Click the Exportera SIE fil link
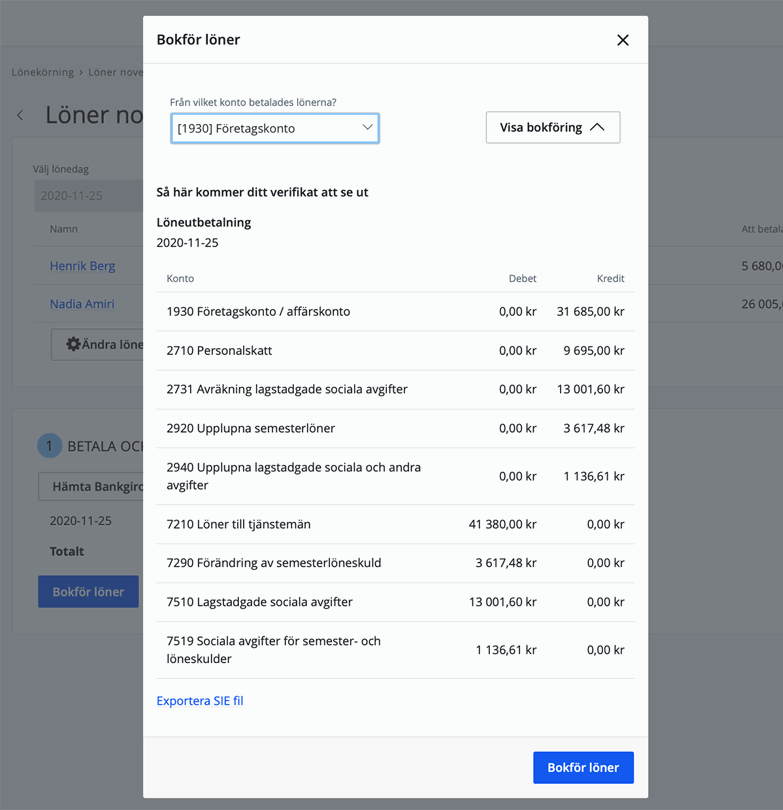Screen dimensions: 783x810 click(200, 701)
